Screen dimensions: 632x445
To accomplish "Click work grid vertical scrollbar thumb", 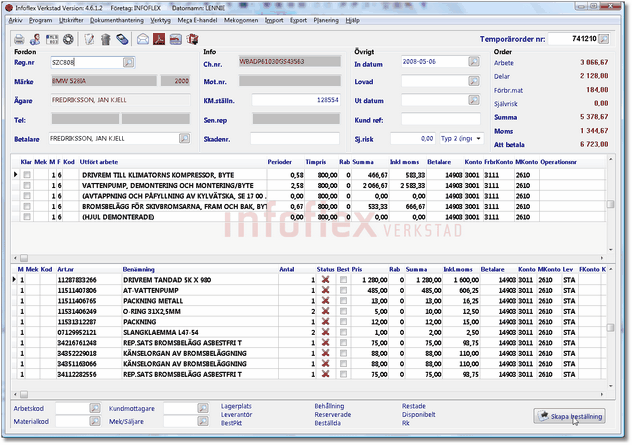I will (x=611, y=204).
